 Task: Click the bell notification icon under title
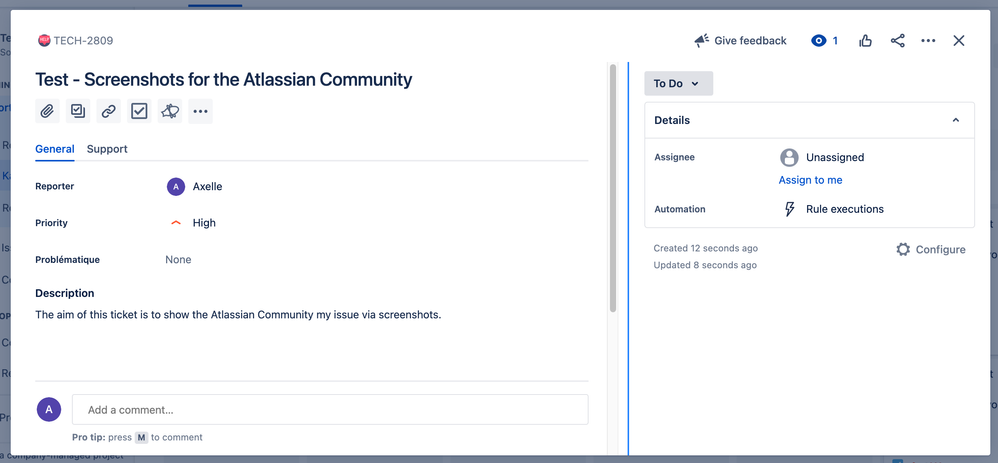pos(170,111)
